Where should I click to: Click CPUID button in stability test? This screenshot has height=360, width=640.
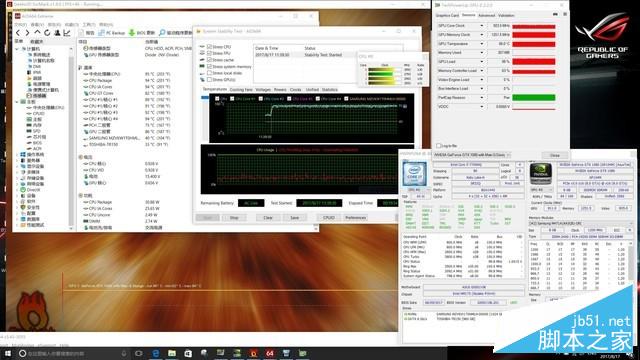point(329,218)
